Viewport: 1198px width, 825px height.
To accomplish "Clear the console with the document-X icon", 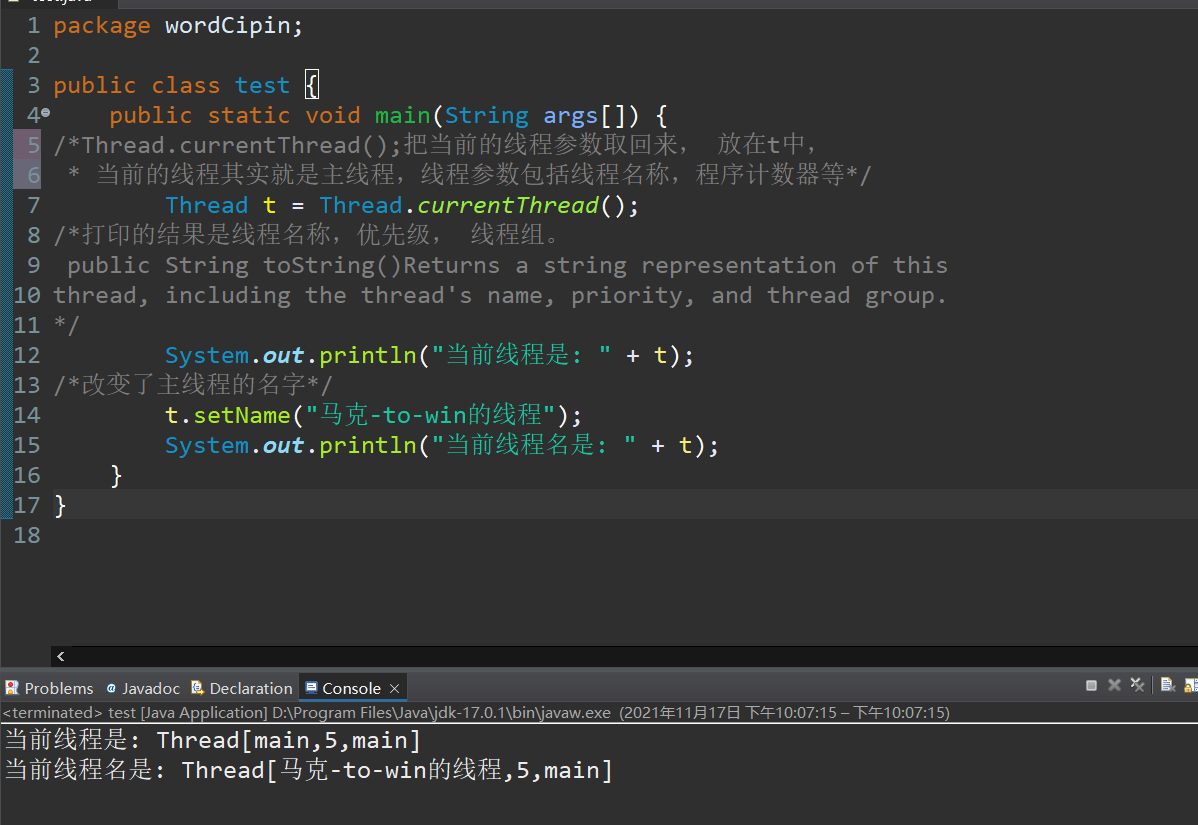I will pos(1167,685).
